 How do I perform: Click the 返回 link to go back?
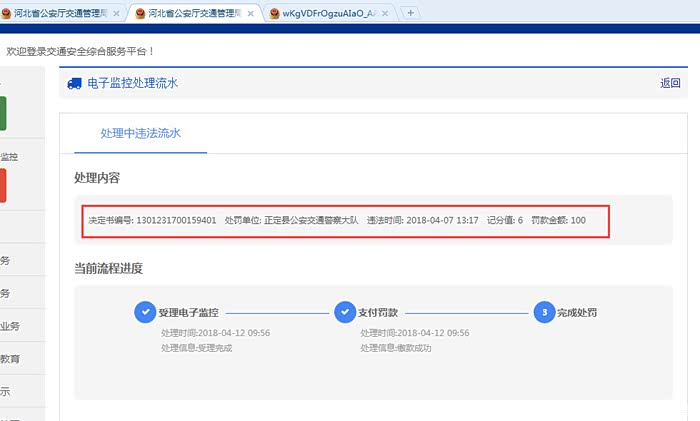point(670,84)
